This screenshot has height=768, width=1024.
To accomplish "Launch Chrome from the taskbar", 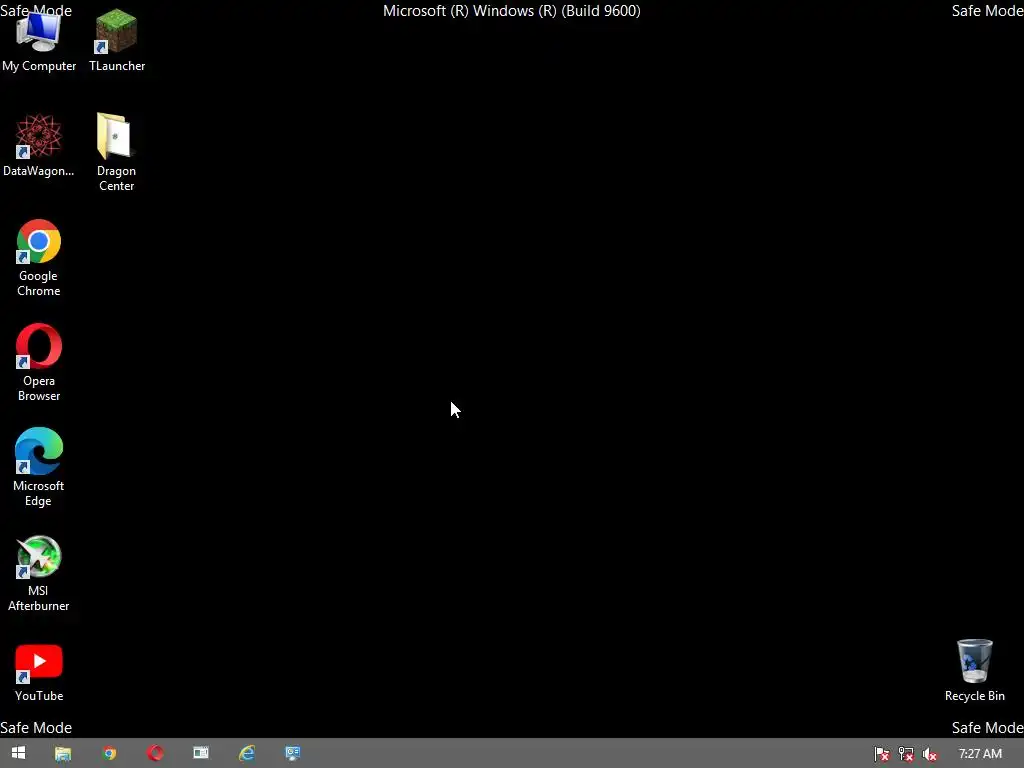I will (x=109, y=754).
